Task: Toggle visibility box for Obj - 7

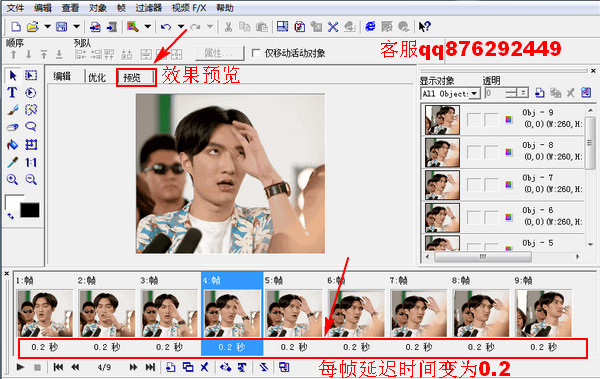Action: (474, 185)
